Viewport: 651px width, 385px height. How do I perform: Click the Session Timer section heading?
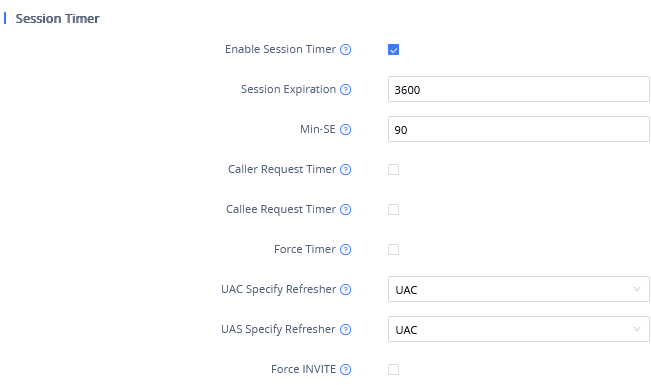click(x=58, y=19)
